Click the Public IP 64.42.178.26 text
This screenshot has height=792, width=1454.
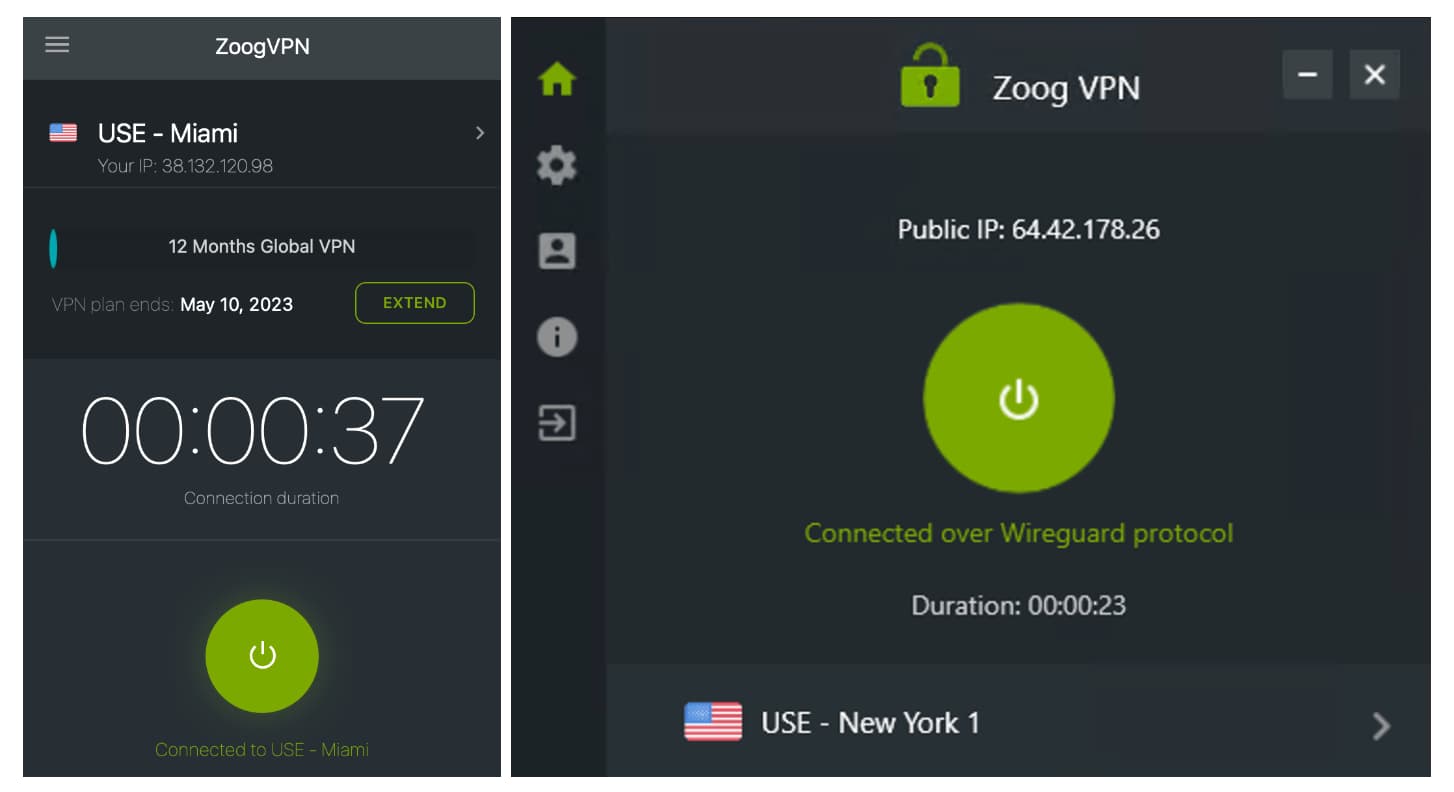(x=1029, y=229)
